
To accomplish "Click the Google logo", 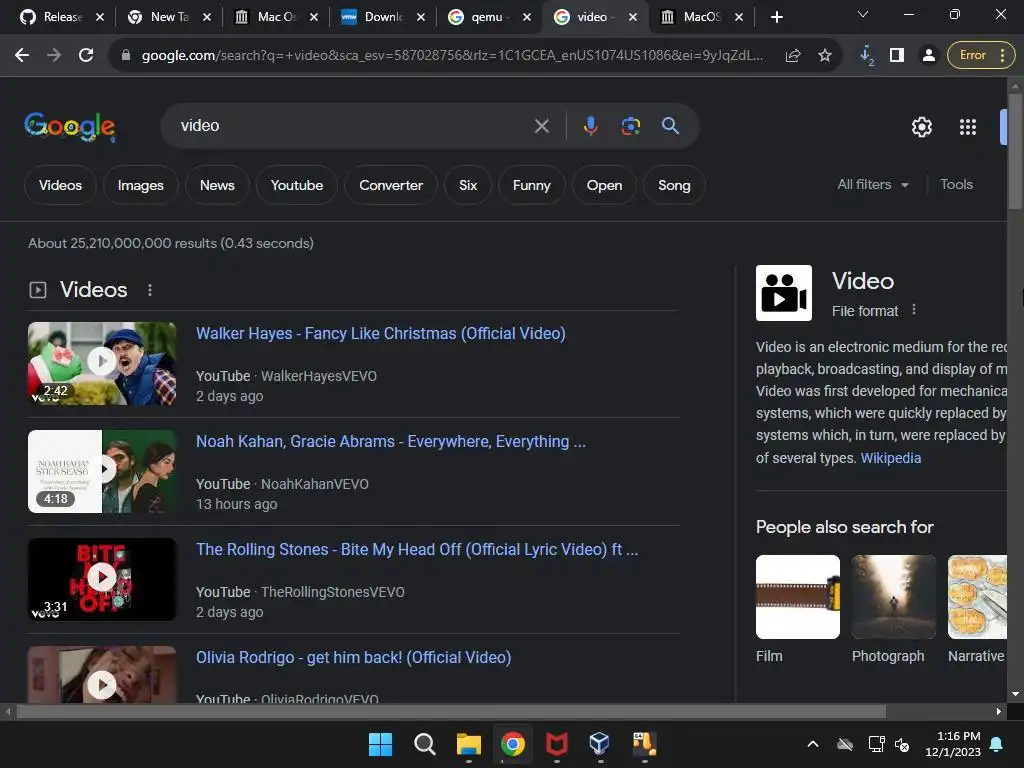I will click(70, 127).
